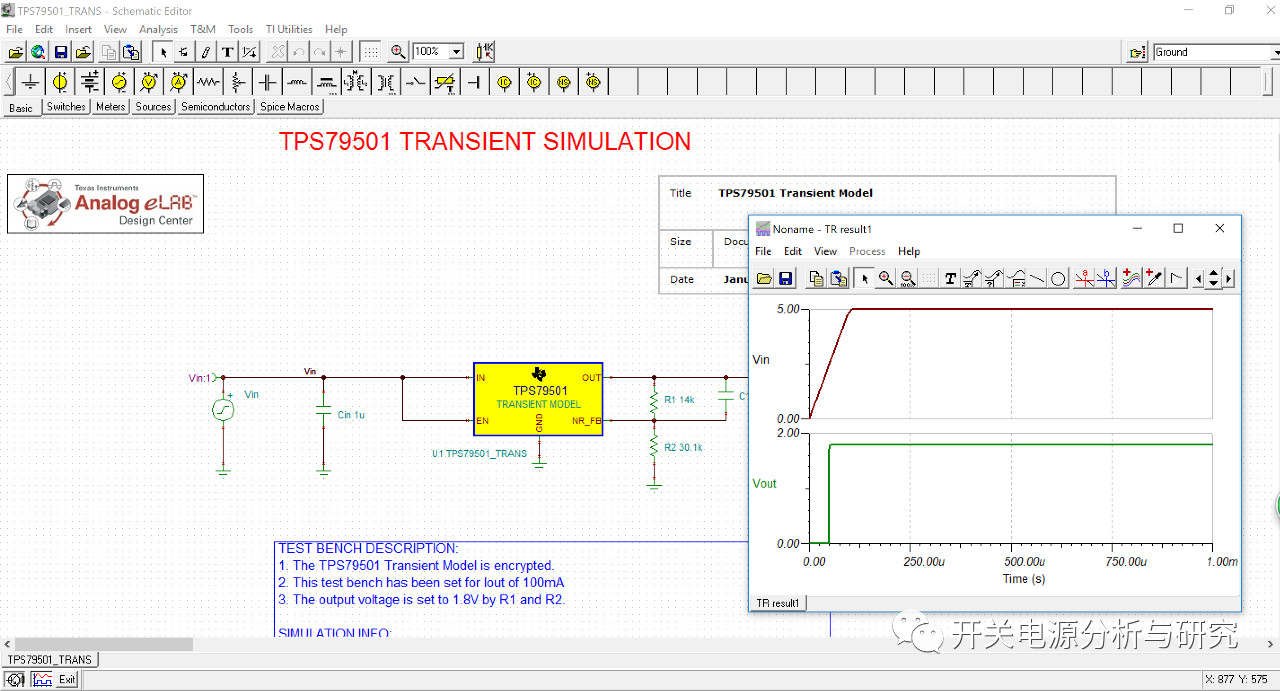Save the schematic with the floppy disk icon
The width and height of the screenshot is (1280, 691).
pos(61,52)
